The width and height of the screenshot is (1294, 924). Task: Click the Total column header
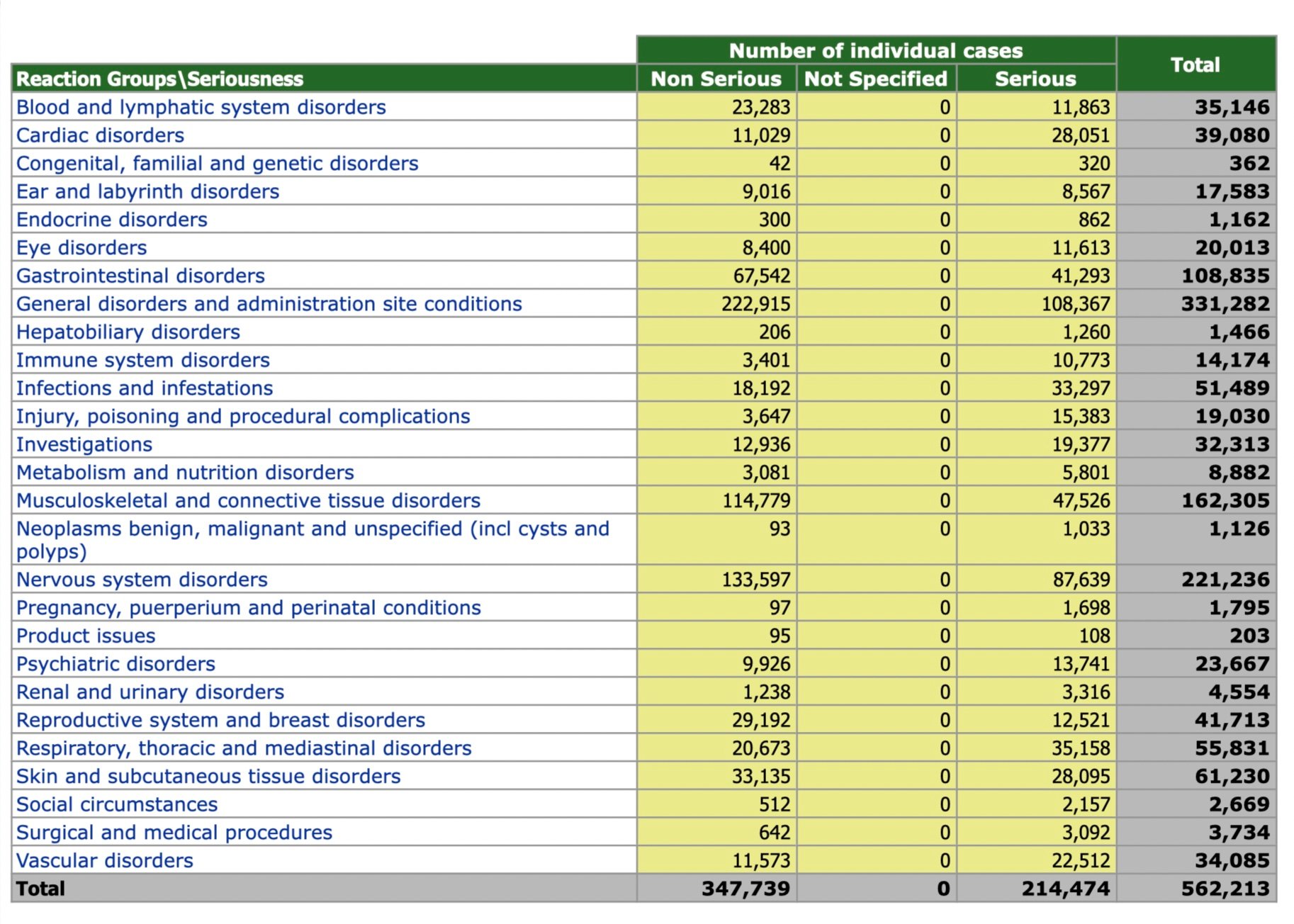(1195, 64)
